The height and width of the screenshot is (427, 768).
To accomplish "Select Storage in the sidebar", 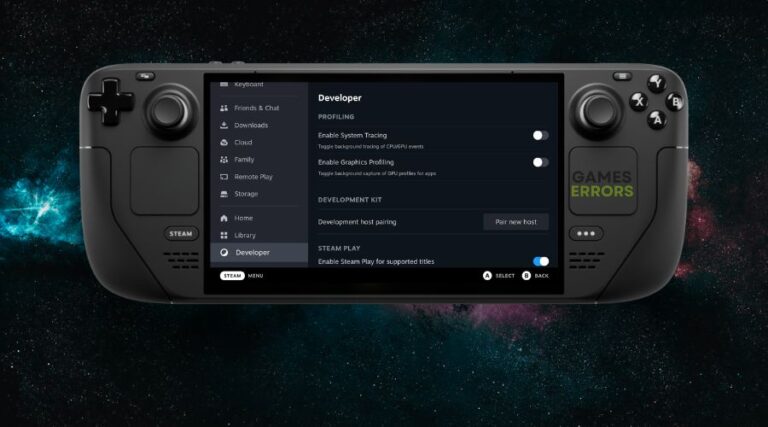I will (x=259, y=194).
